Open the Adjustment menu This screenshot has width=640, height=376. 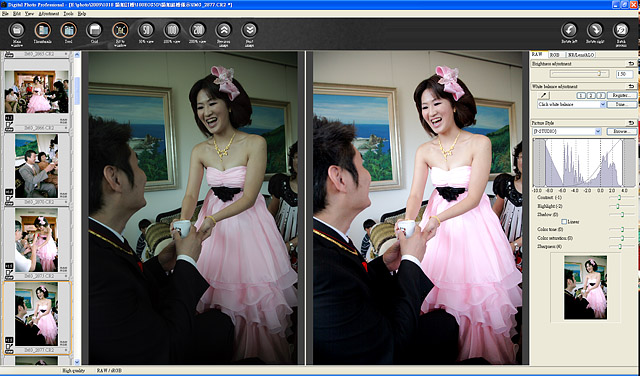[49, 13]
